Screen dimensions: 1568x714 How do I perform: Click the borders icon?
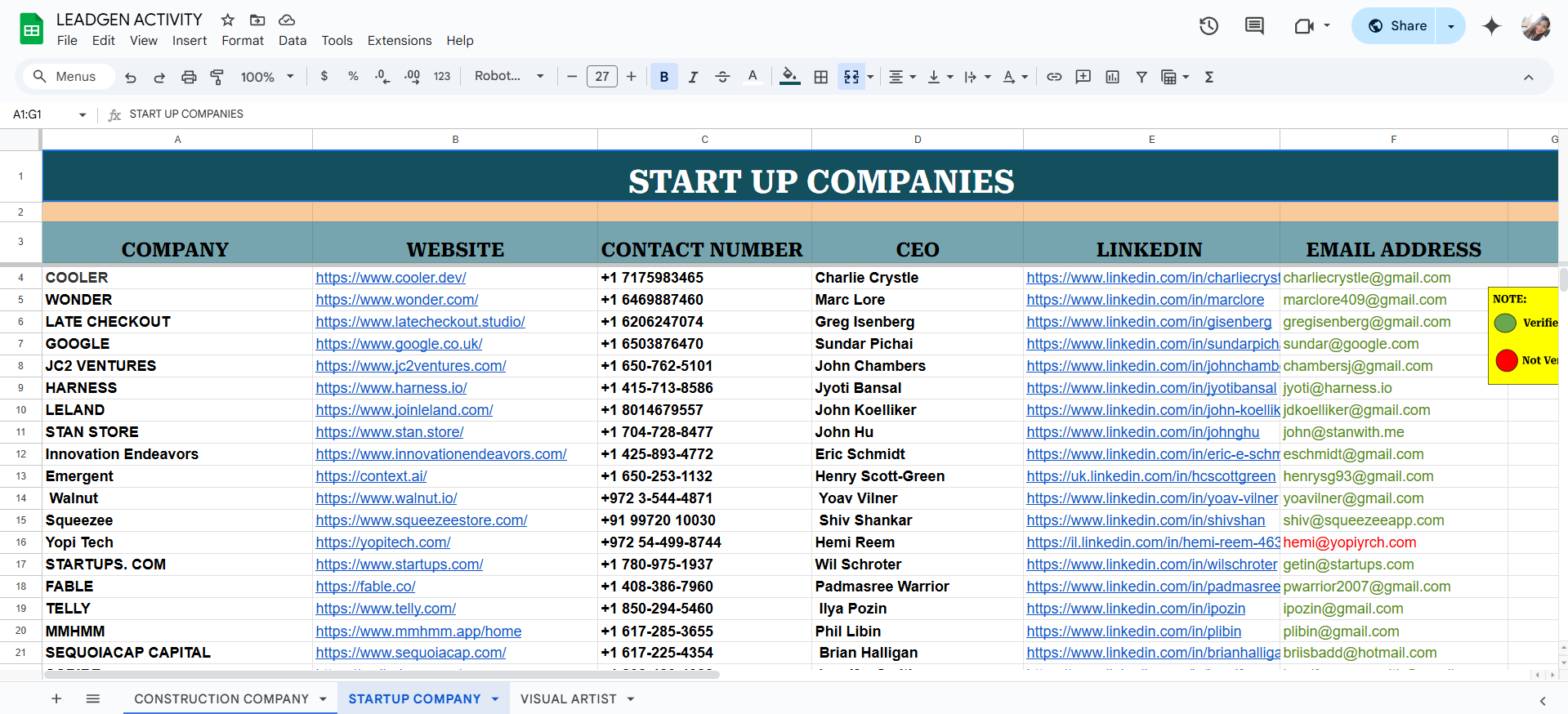(821, 77)
